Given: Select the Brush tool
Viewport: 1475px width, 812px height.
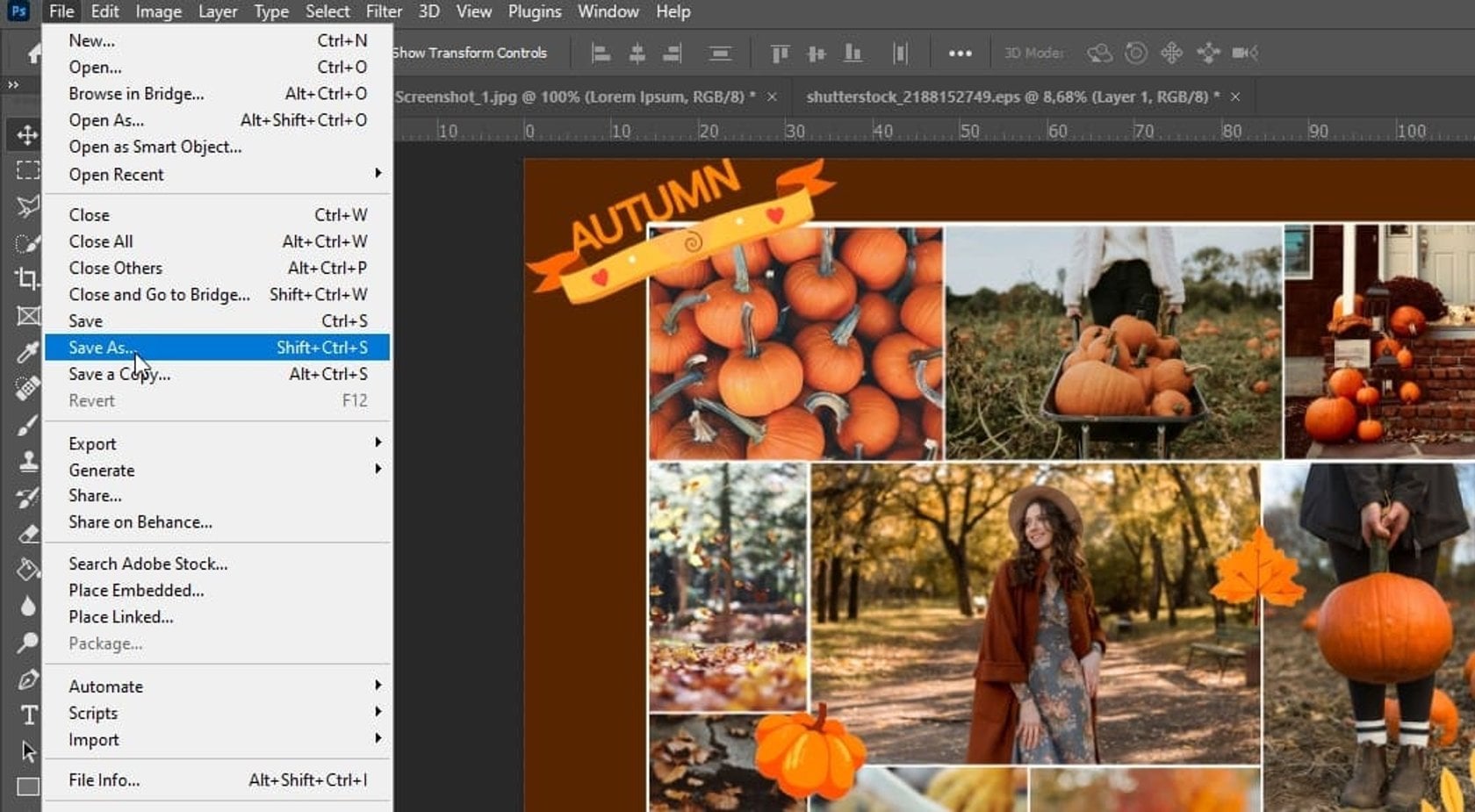Looking at the screenshot, I should (x=27, y=425).
